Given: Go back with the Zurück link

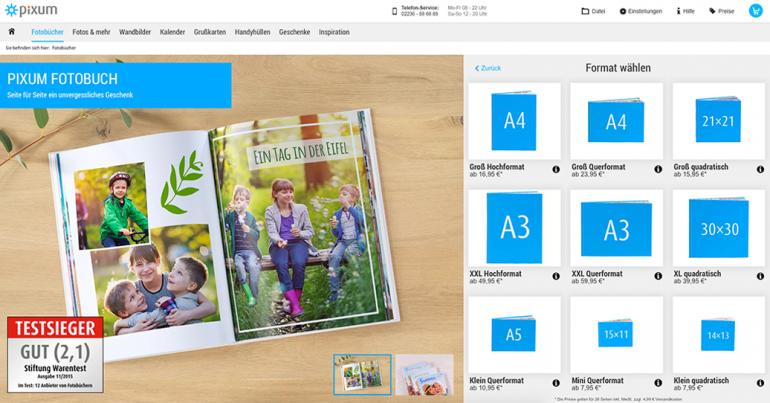Looking at the screenshot, I should click(x=488, y=68).
